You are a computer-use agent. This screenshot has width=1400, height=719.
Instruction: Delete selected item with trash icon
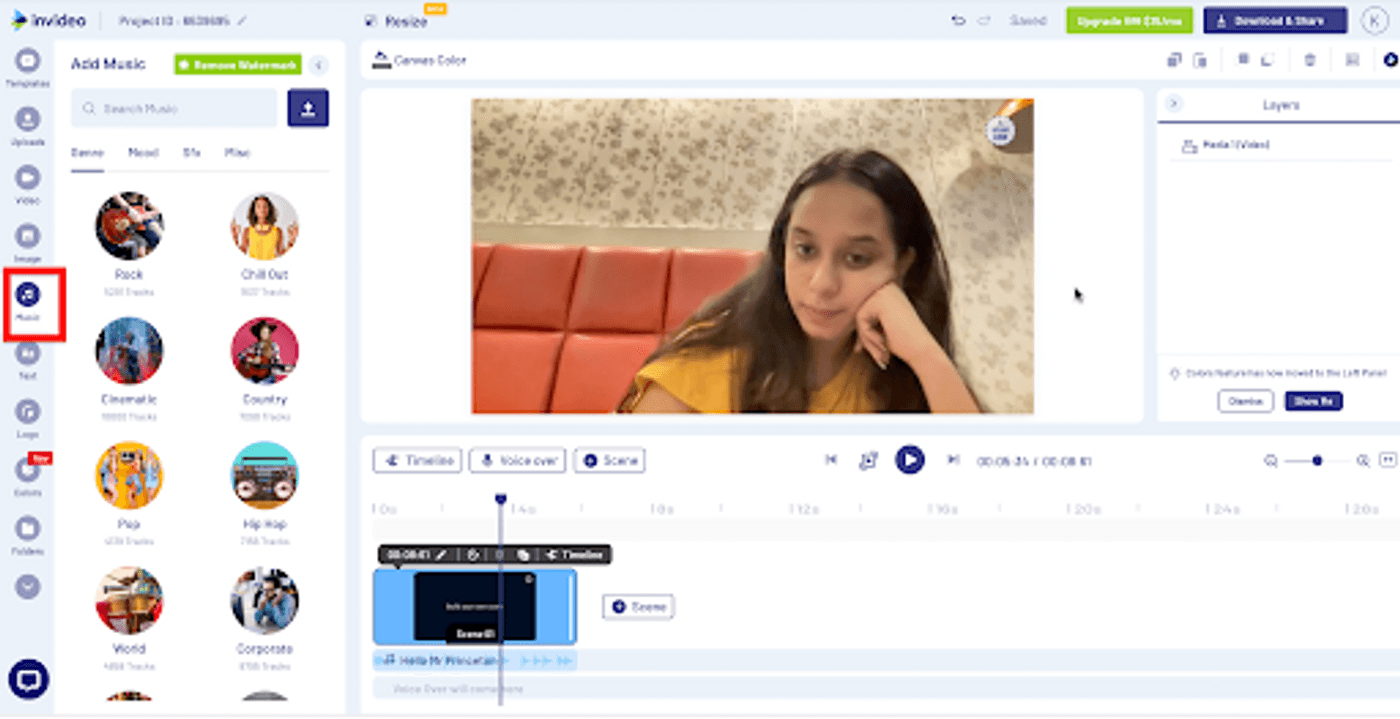1309,60
